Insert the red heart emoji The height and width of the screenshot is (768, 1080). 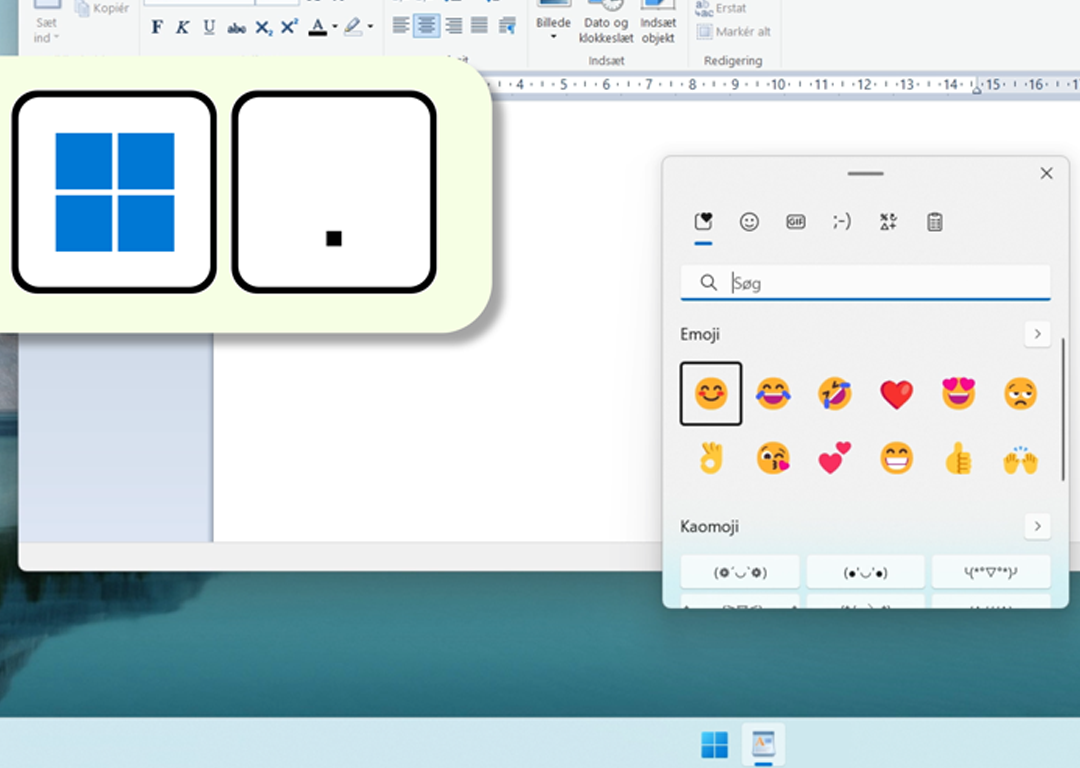coord(897,394)
